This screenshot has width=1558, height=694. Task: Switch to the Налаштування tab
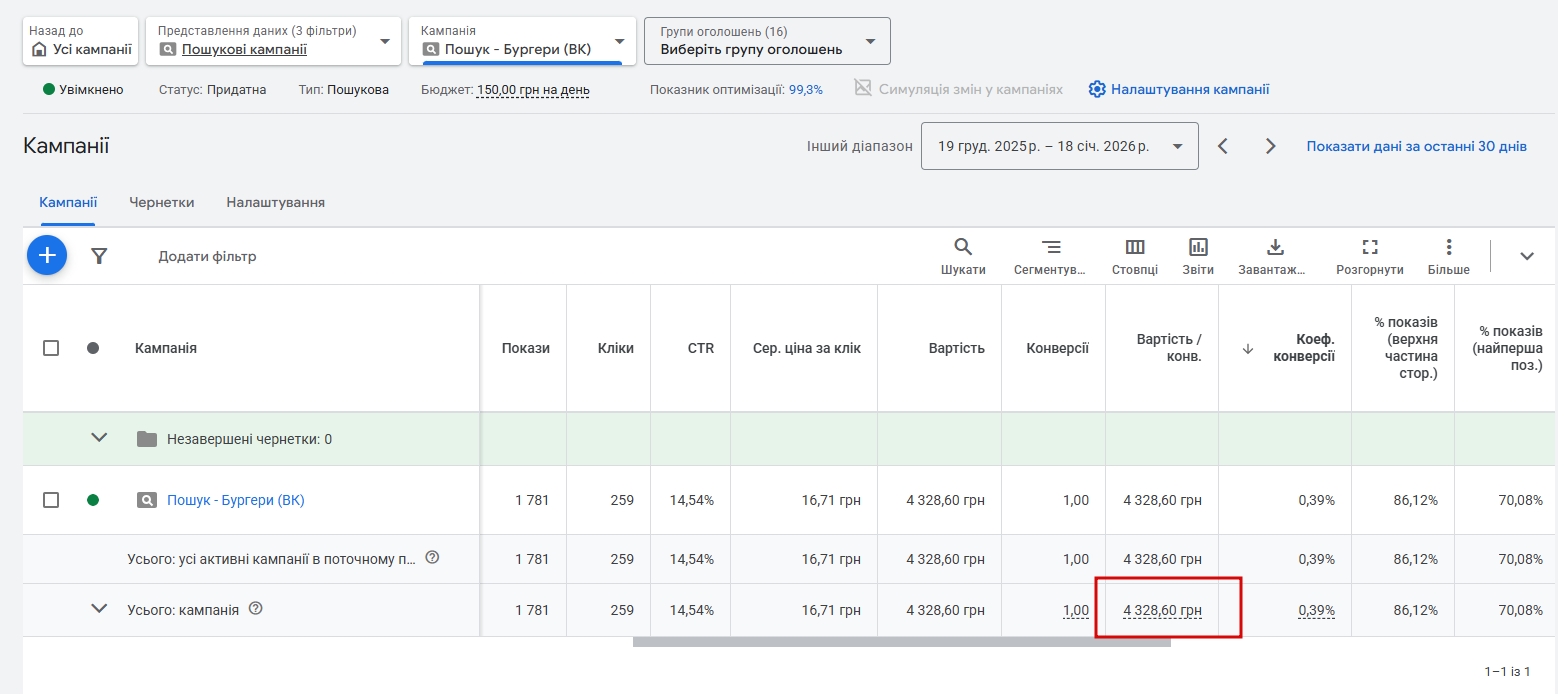coord(275,202)
